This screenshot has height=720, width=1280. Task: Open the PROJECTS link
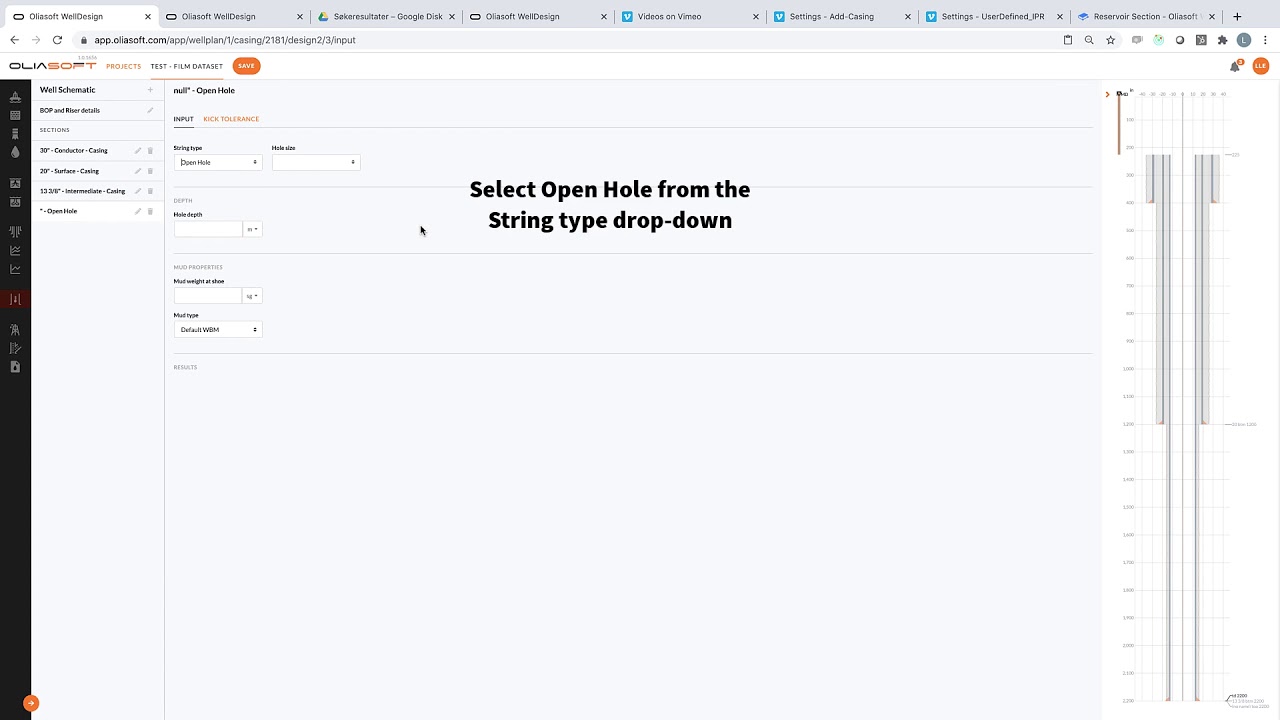pos(124,66)
